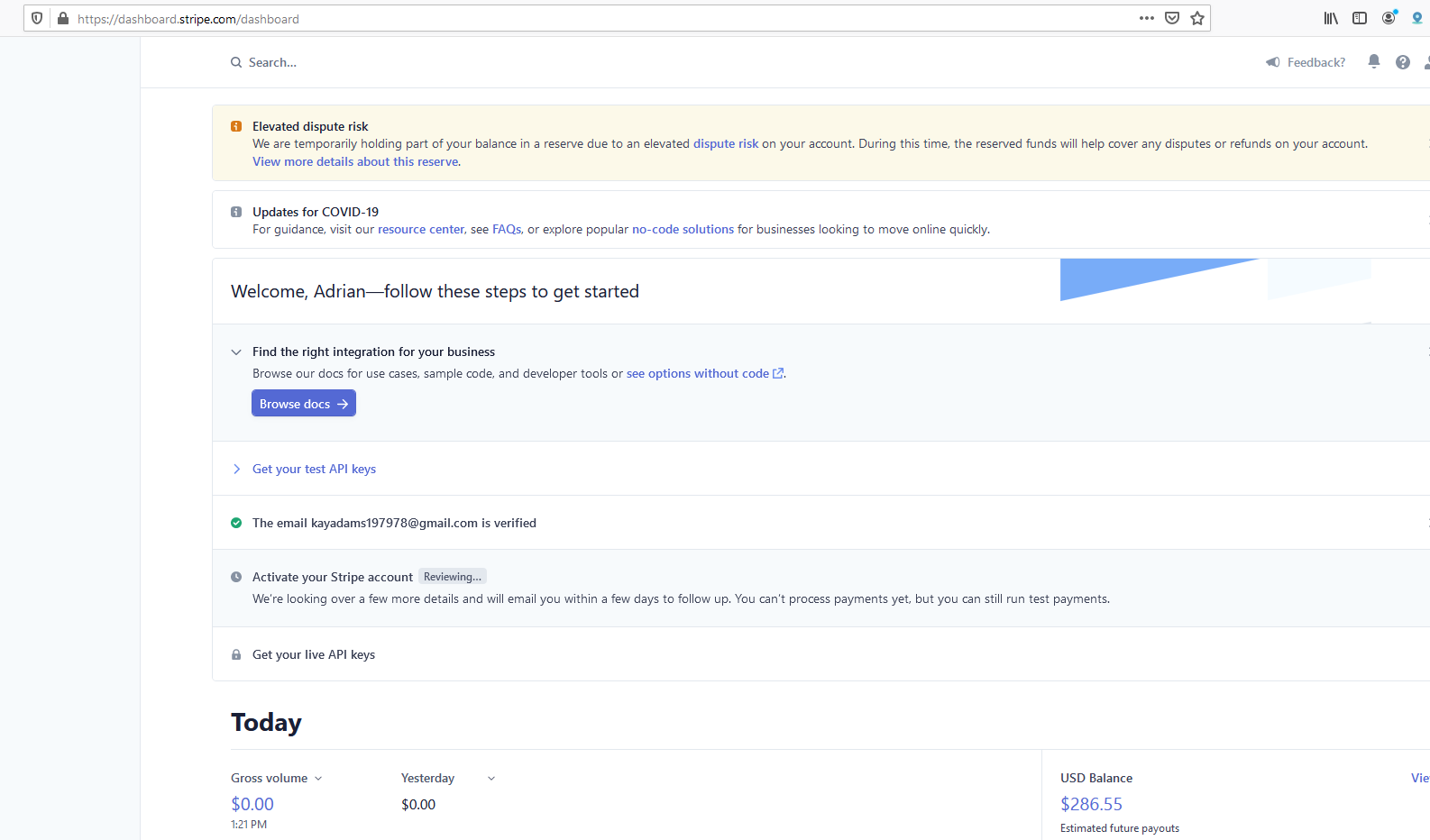The image size is (1430, 840).
Task: Click the tracking protection shield icon
Action: coord(37,18)
